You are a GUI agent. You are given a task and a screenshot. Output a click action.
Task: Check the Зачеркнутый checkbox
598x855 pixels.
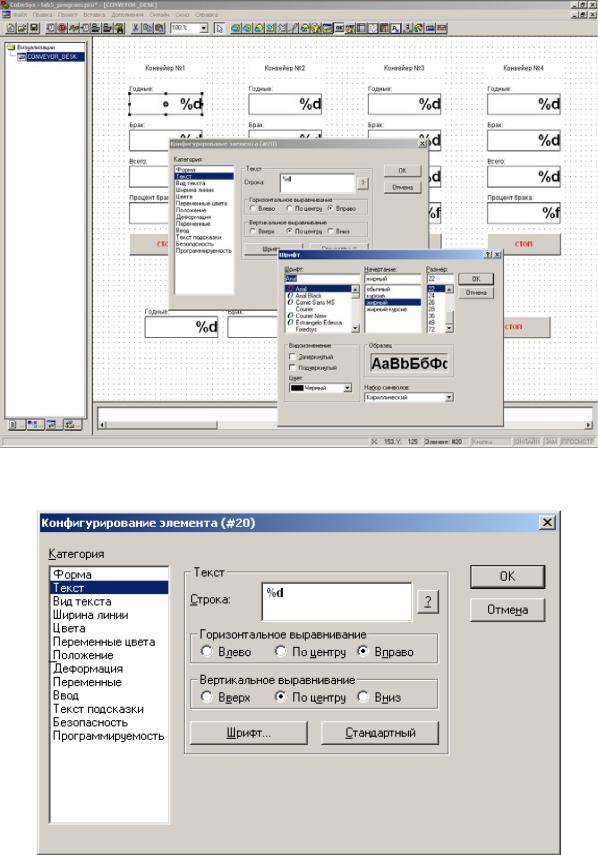pyautogui.click(x=293, y=357)
